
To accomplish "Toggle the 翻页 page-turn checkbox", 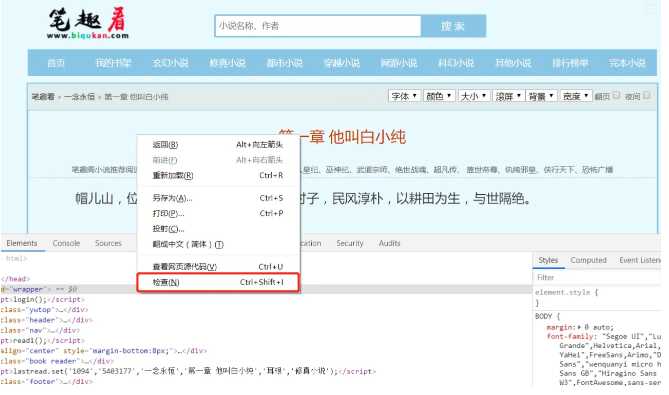I will point(616,95).
